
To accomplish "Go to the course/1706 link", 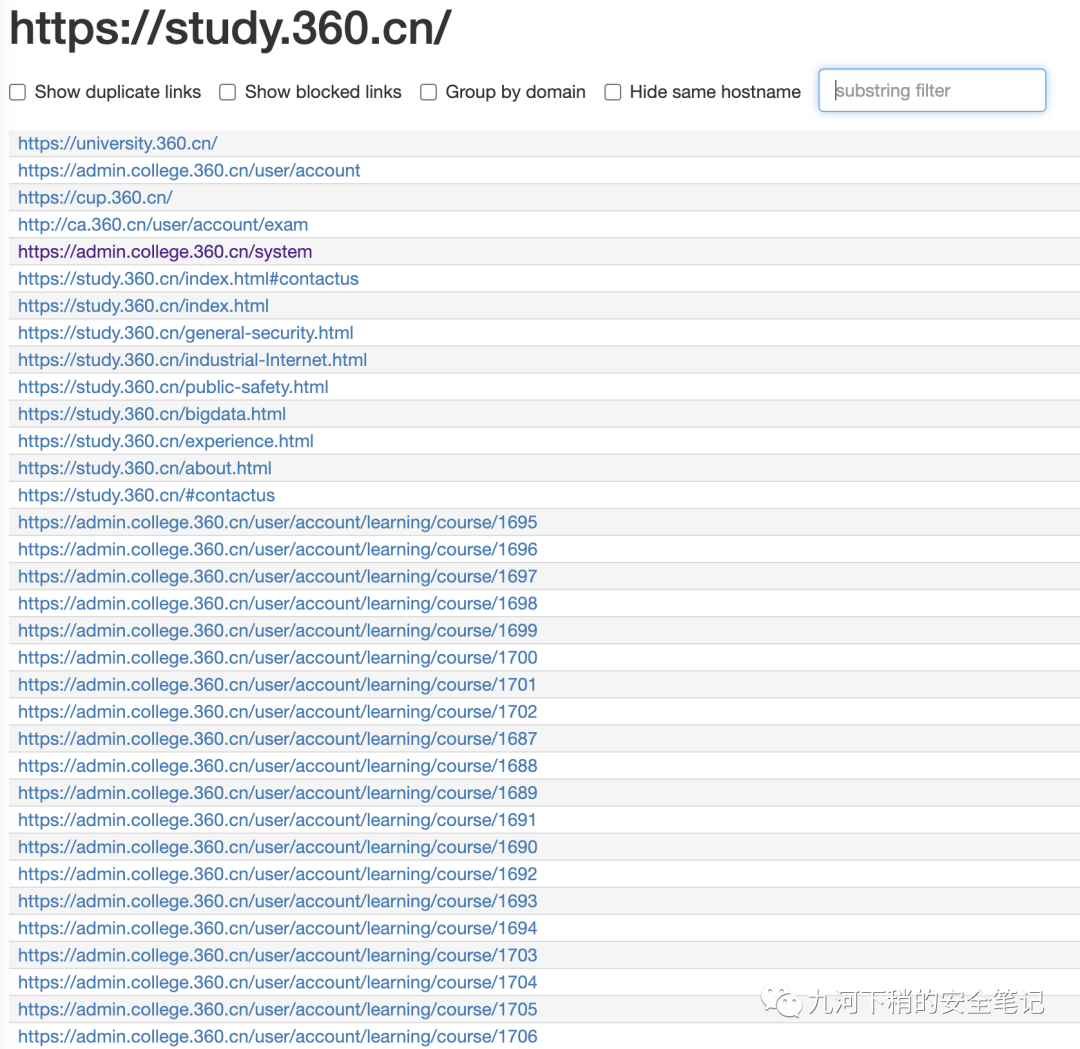I will [x=278, y=1037].
